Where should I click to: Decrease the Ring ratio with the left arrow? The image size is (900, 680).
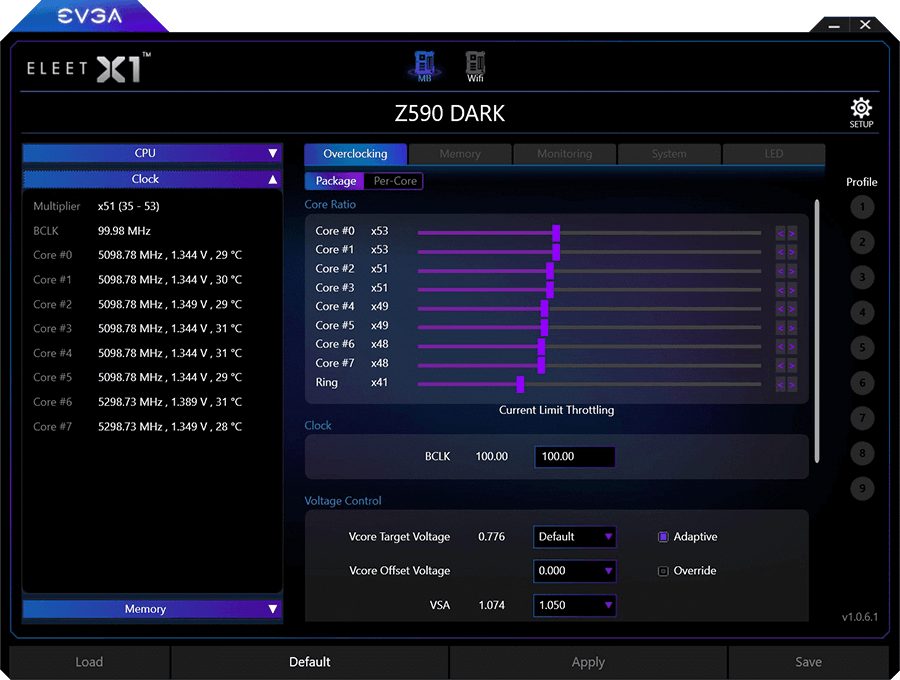point(781,383)
